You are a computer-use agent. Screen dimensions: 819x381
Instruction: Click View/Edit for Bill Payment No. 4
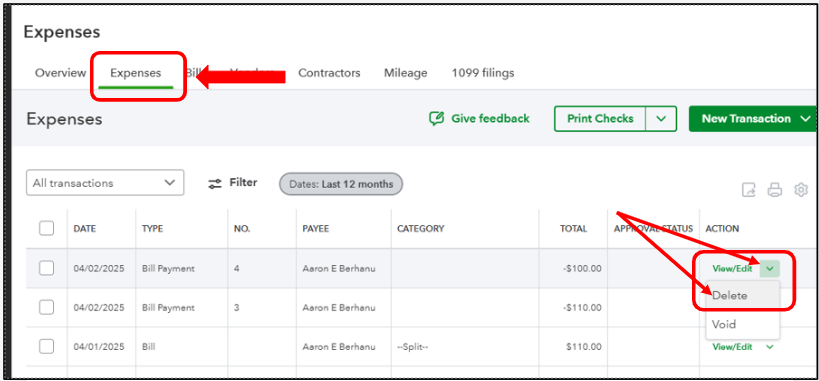[x=732, y=269]
